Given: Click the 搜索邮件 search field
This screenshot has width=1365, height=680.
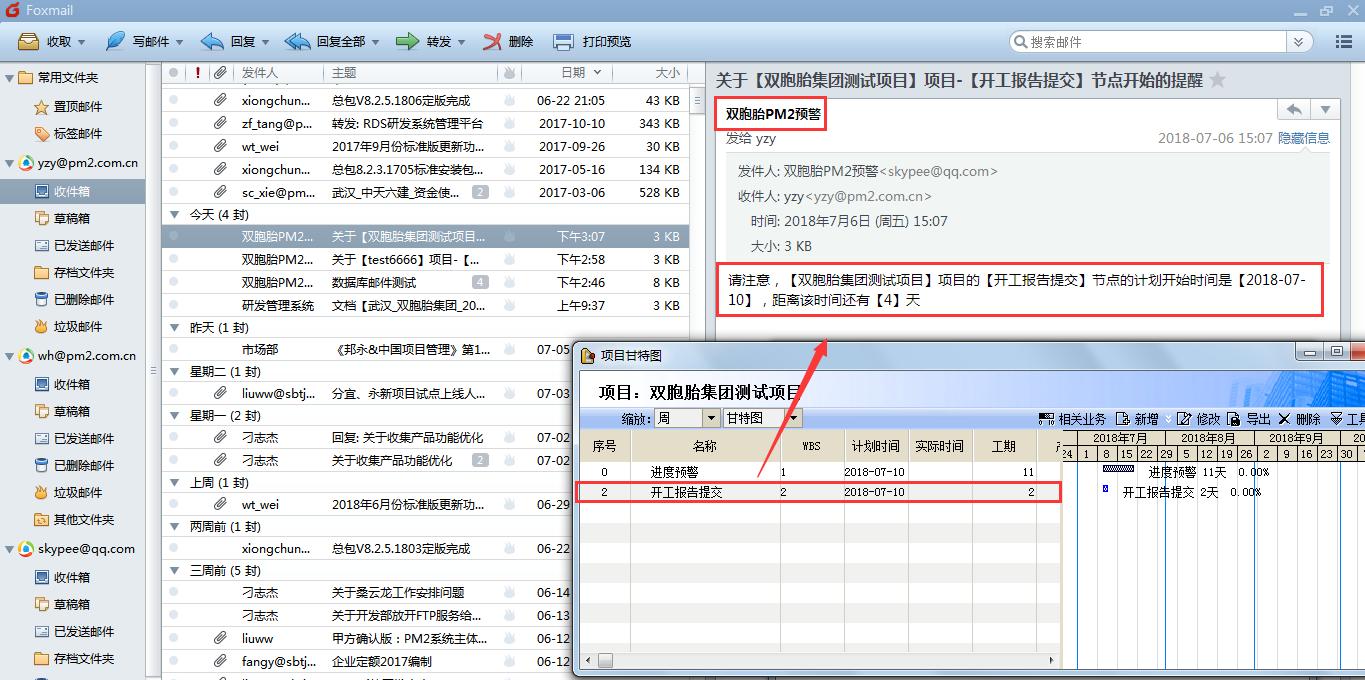Looking at the screenshot, I should pos(1150,42).
